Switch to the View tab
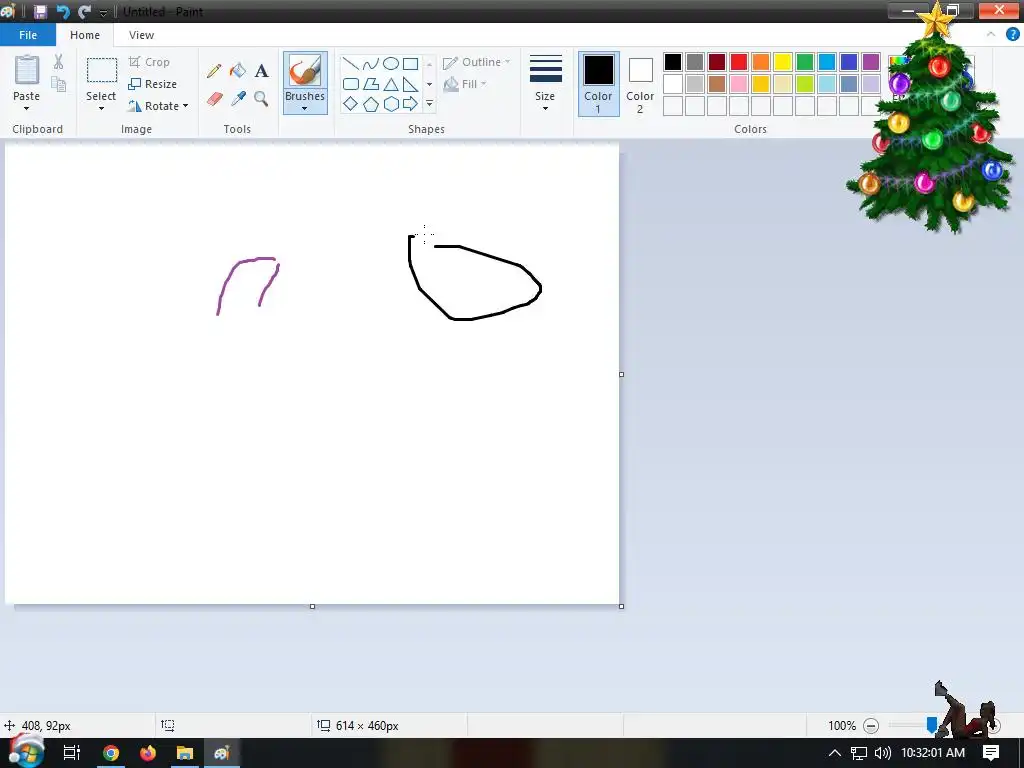 click(141, 35)
